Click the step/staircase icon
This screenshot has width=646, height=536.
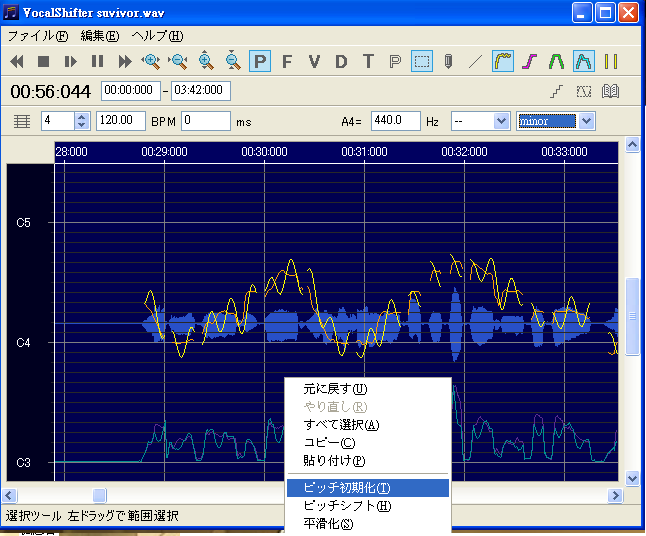click(557, 91)
